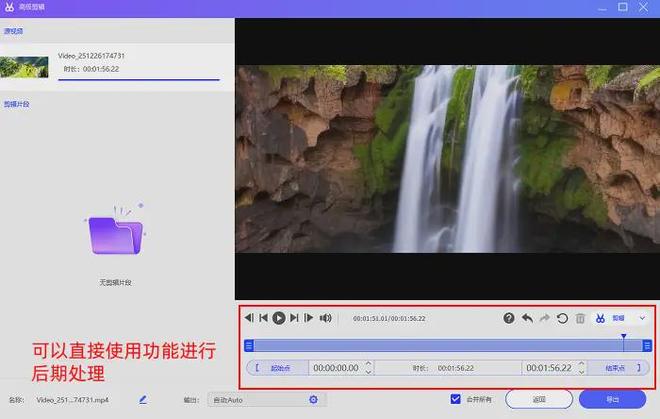Click the 剪辑 scissors button
Image resolution: width=660 pixels, height=419 pixels.
click(611, 318)
